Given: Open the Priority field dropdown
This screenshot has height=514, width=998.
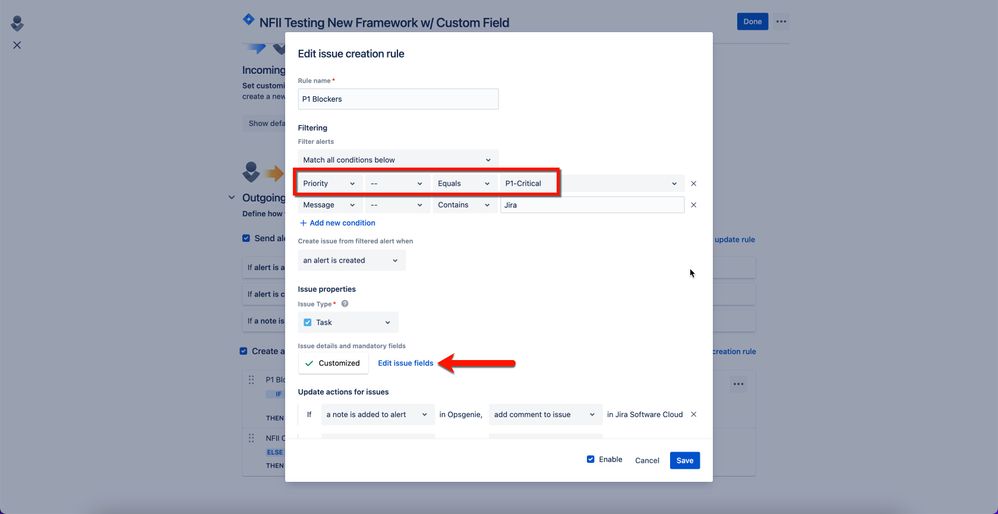Looking at the screenshot, I should point(329,184).
